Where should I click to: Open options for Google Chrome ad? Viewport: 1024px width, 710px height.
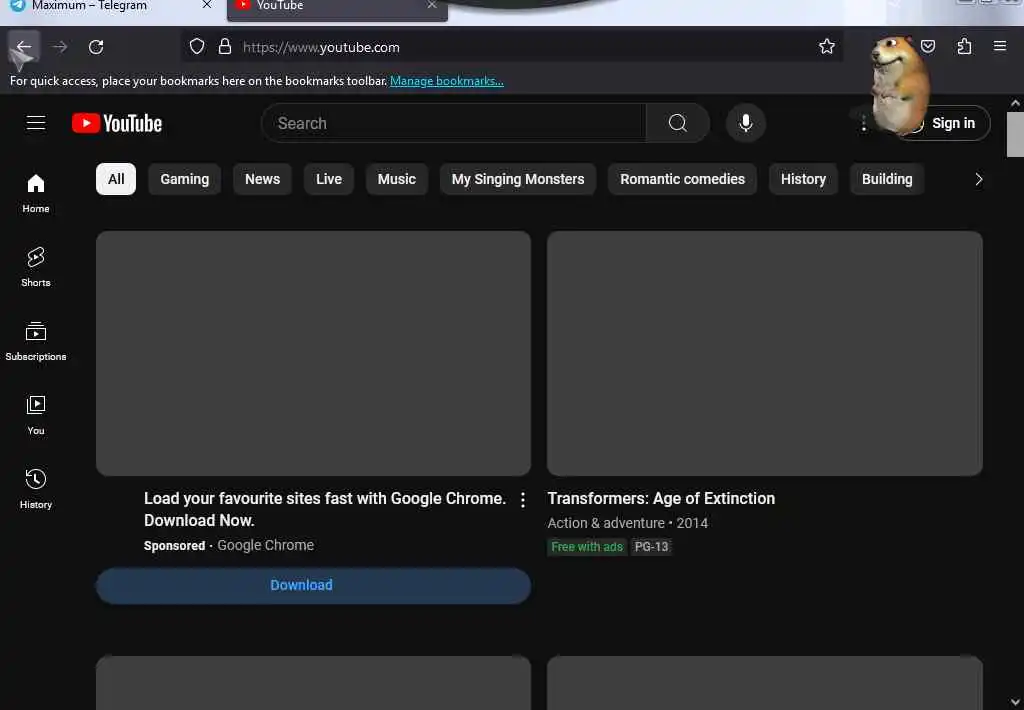coord(522,500)
